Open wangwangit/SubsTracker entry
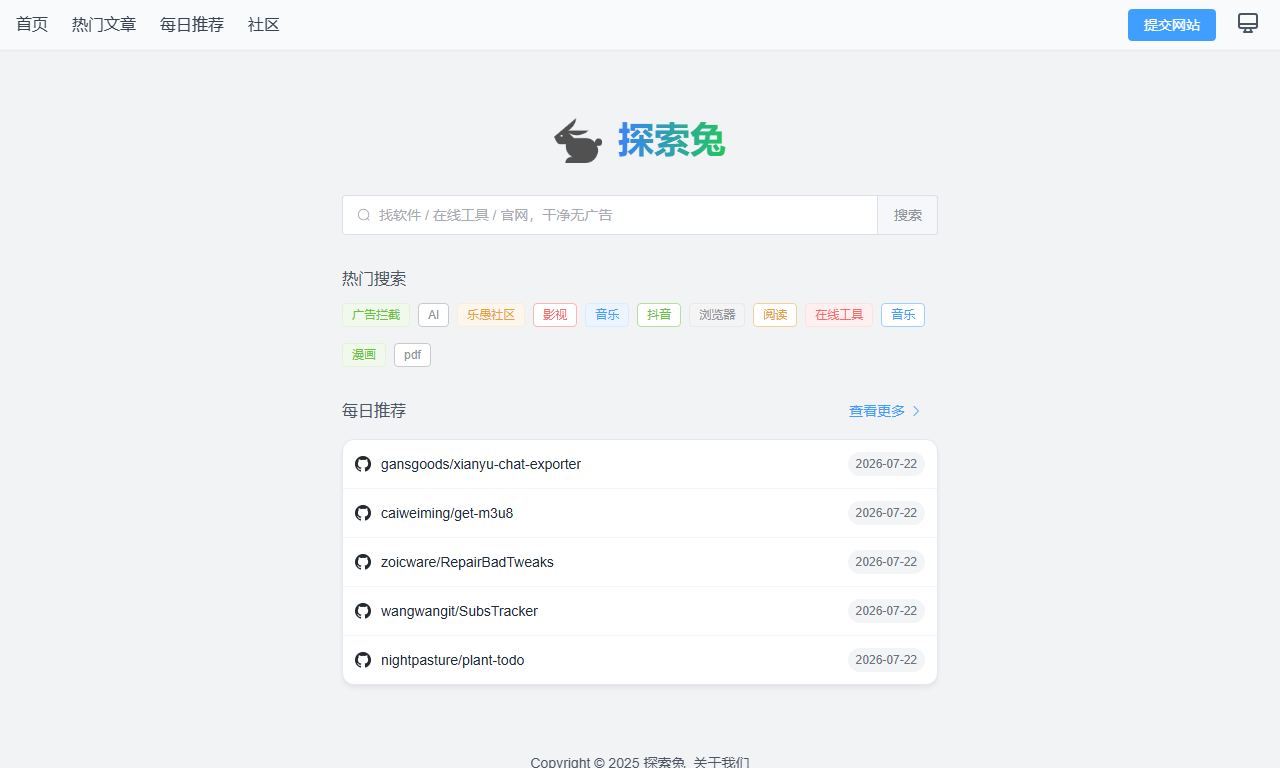 pos(640,611)
